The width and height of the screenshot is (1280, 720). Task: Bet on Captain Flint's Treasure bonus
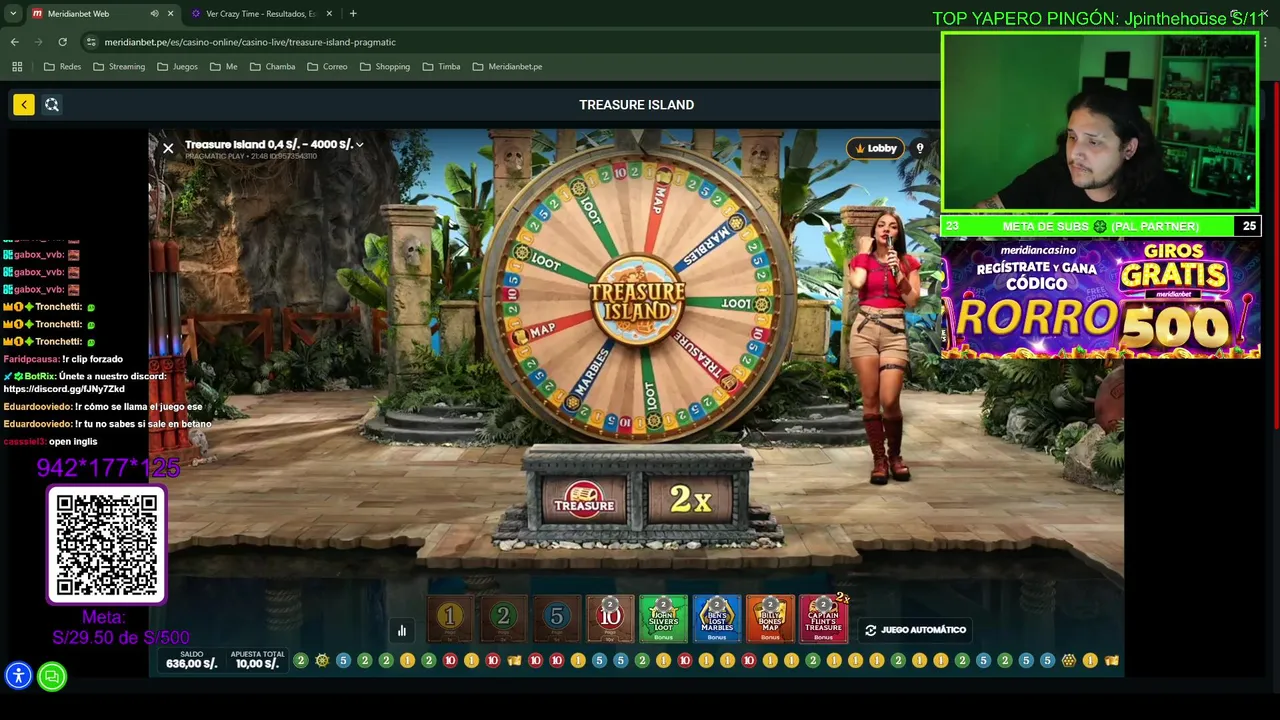(823, 618)
